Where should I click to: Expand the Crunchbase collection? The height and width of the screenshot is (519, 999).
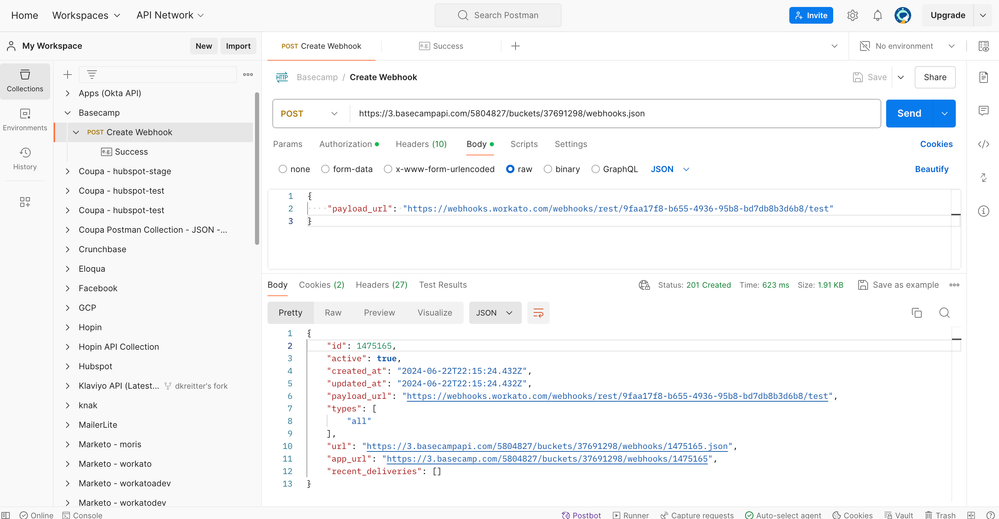pyautogui.click(x=68, y=249)
